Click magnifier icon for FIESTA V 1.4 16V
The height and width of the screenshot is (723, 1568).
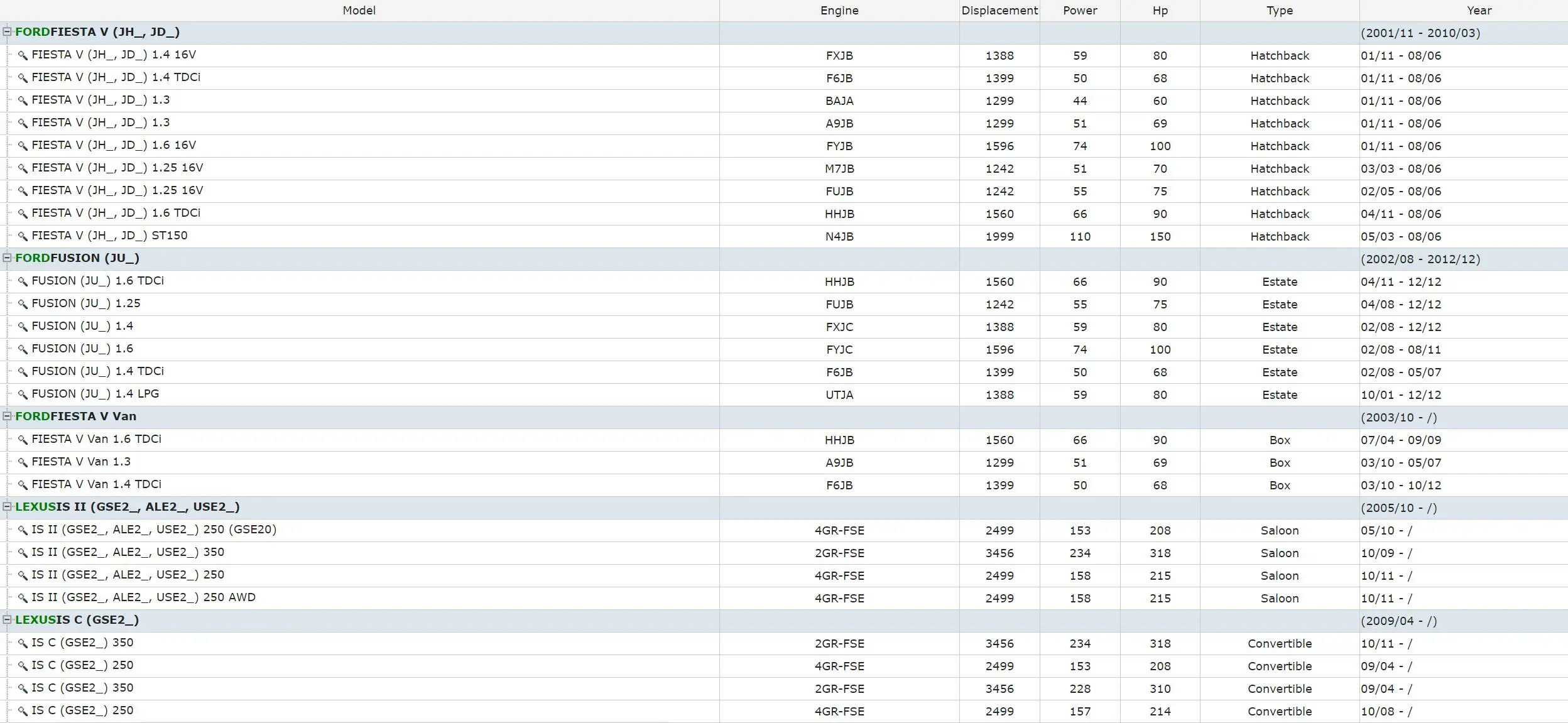[23, 55]
